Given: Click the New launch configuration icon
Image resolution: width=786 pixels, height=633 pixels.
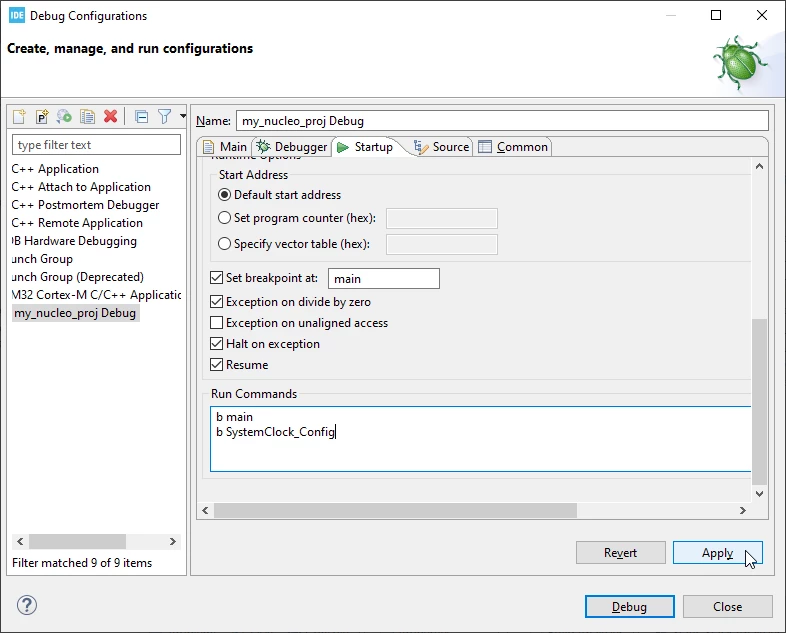Looking at the screenshot, I should pyautogui.click(x=19, y=117).
